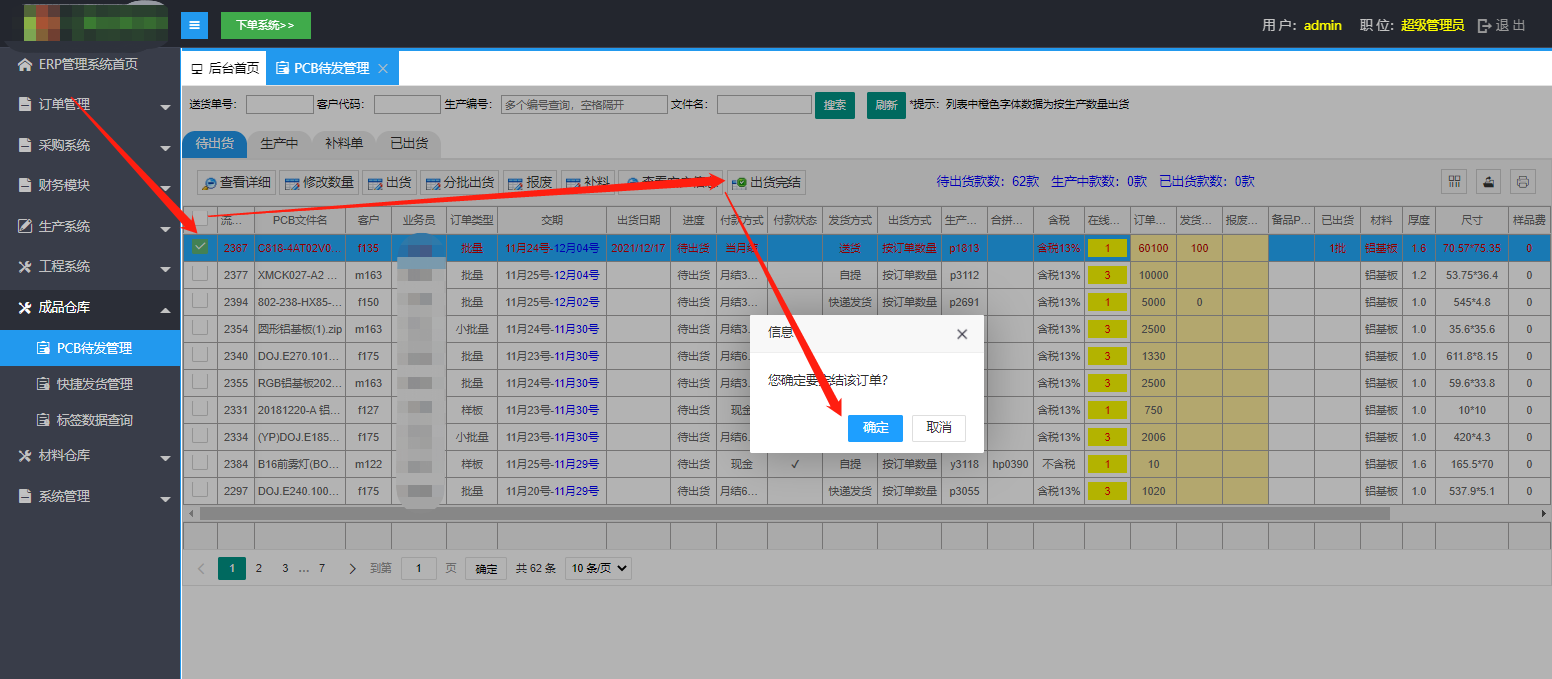The height and width of the screenshot is (679, 1552).
Task: Close the PCB待发管理 tab
Action: click(382, 68)
